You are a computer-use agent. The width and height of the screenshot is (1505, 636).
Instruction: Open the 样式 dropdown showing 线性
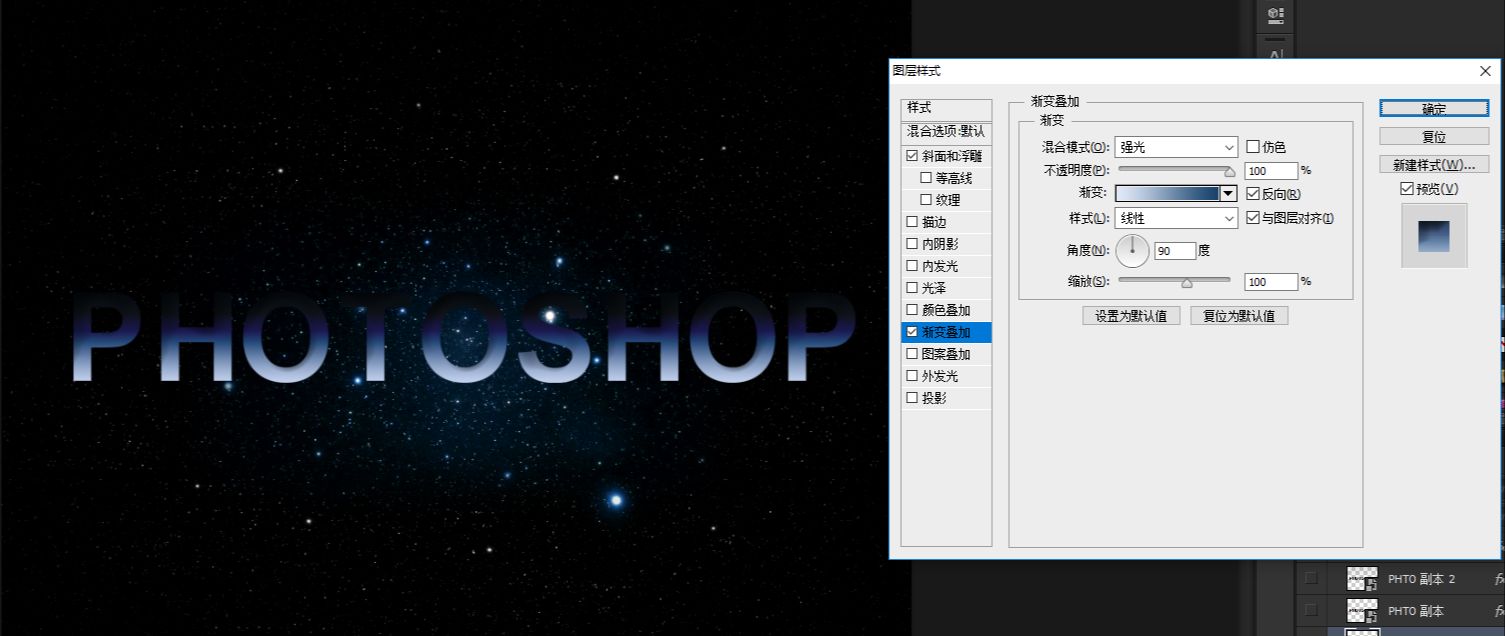1176,218
